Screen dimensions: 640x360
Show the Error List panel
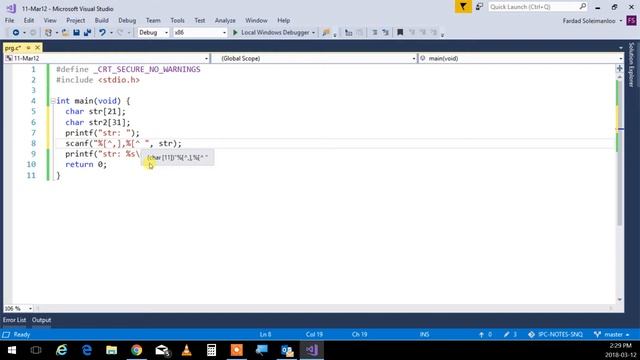click(x=14, y=320)
